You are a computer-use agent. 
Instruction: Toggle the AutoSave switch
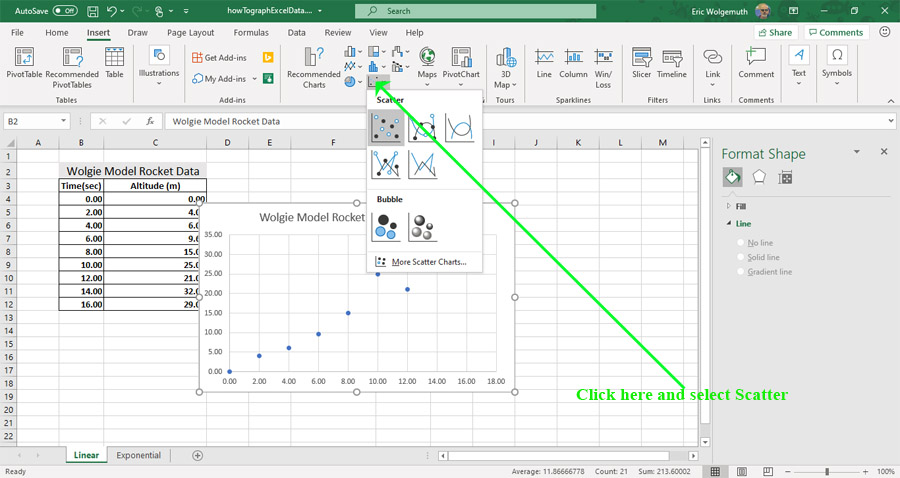pyautogui.click(x=65, y=11)
